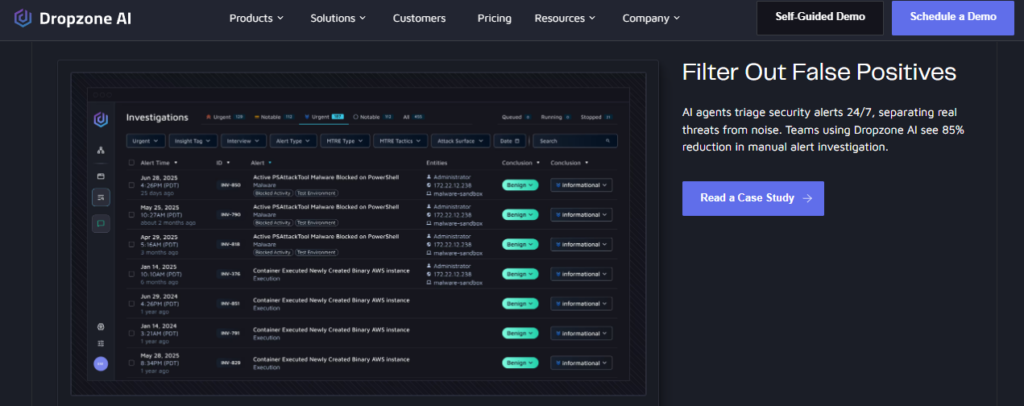Click the Self-Guided Demo button

[820, 18]
